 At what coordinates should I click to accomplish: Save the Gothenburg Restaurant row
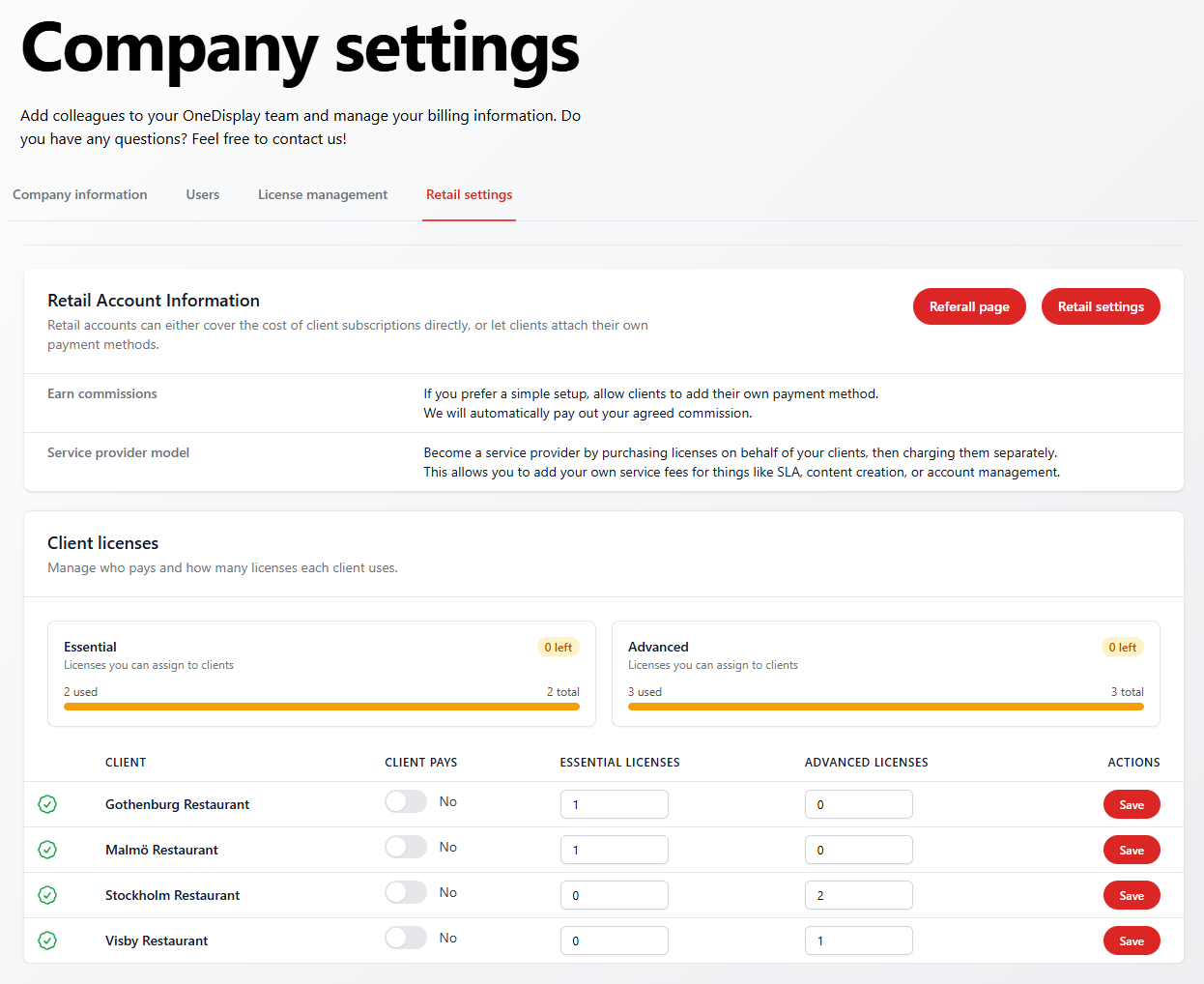1132,805
